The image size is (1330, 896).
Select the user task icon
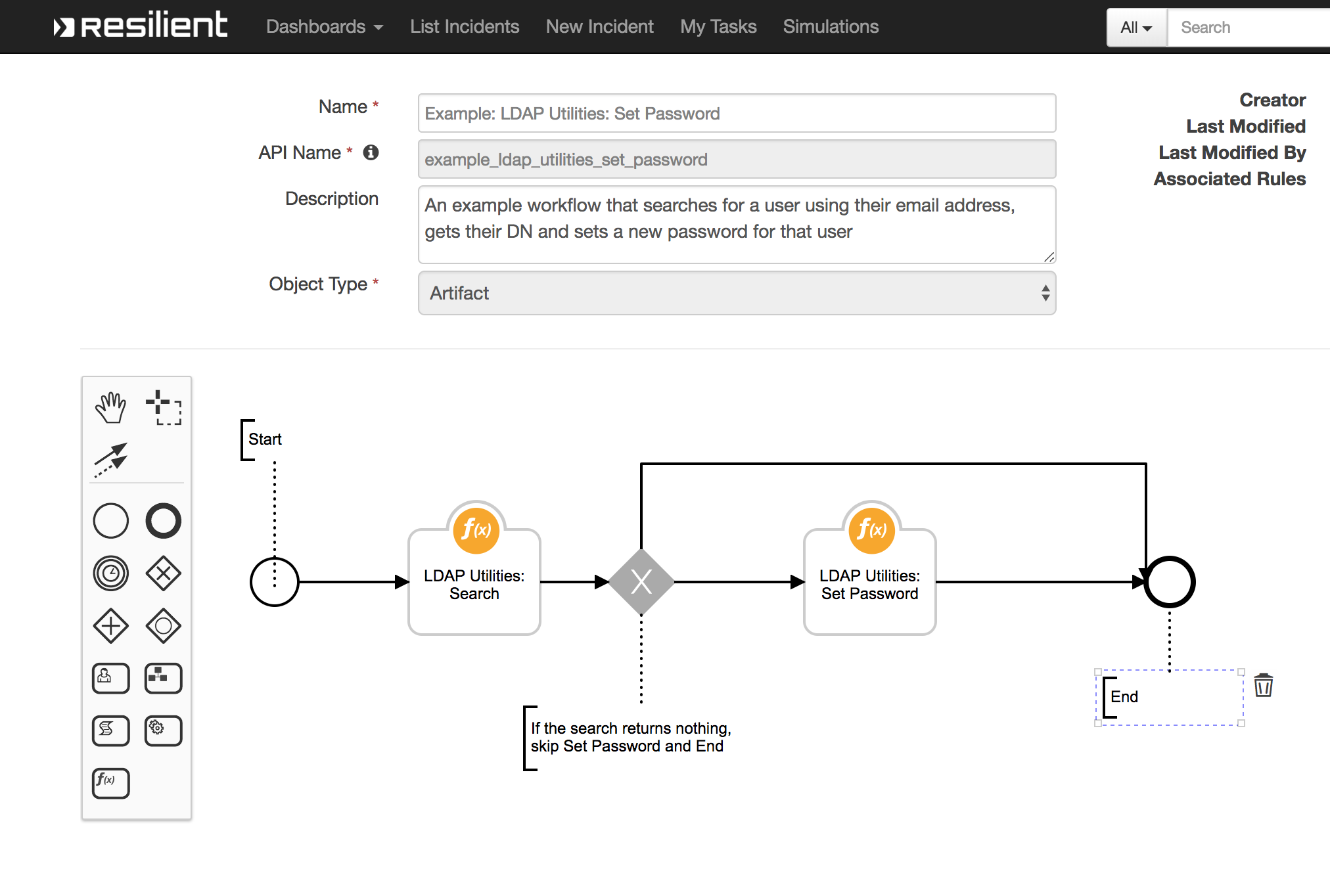110,679
